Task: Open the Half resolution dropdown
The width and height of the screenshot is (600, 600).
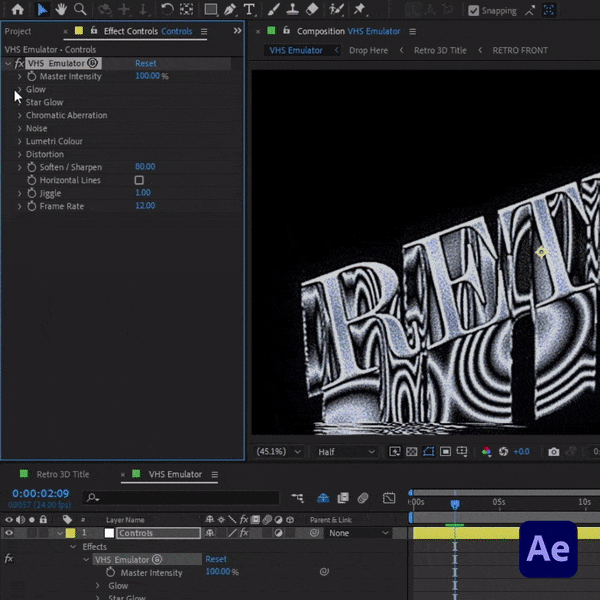Action: [x=345, y=452]
